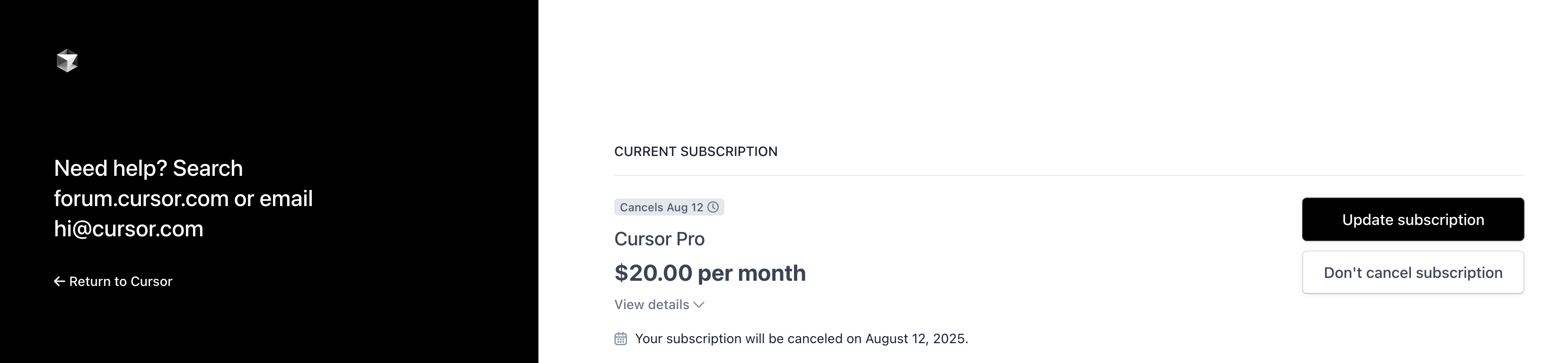This screenshot has height=363, width=1568.
Task: Follow the Return to Cursor link
Action: point(113,282)
